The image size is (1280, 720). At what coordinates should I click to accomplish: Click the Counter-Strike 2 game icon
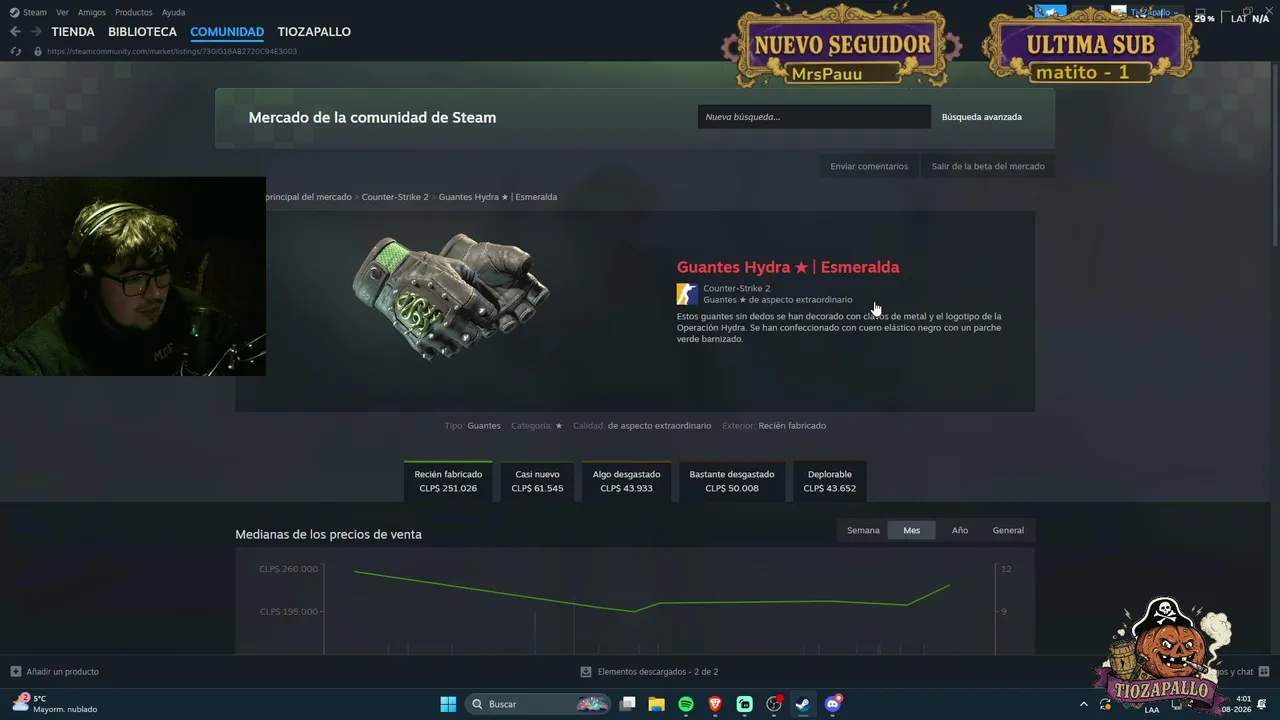coord(687,294)
